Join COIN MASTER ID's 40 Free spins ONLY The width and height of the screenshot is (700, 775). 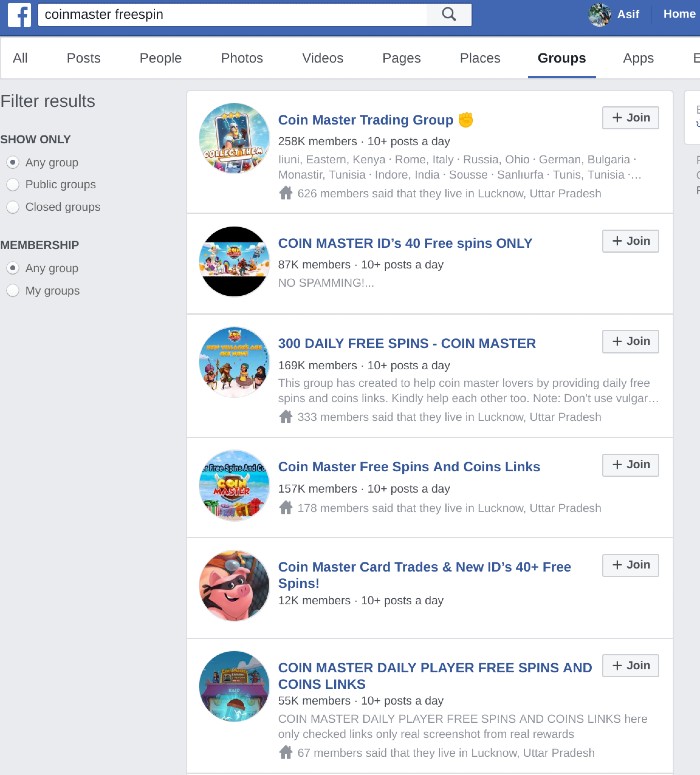pyautogui.click(x=630, y=241)
